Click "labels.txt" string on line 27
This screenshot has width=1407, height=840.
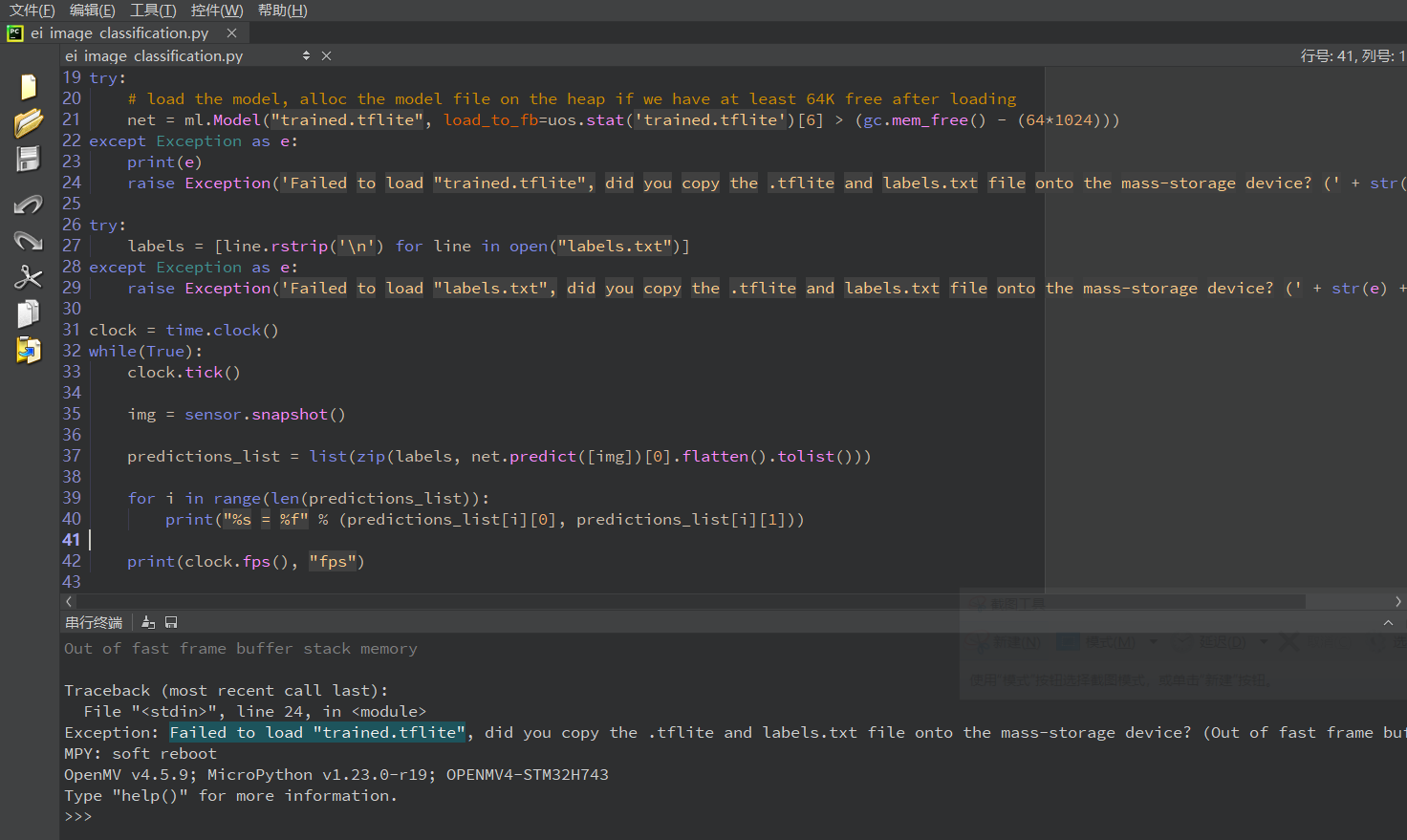(615, 246)
